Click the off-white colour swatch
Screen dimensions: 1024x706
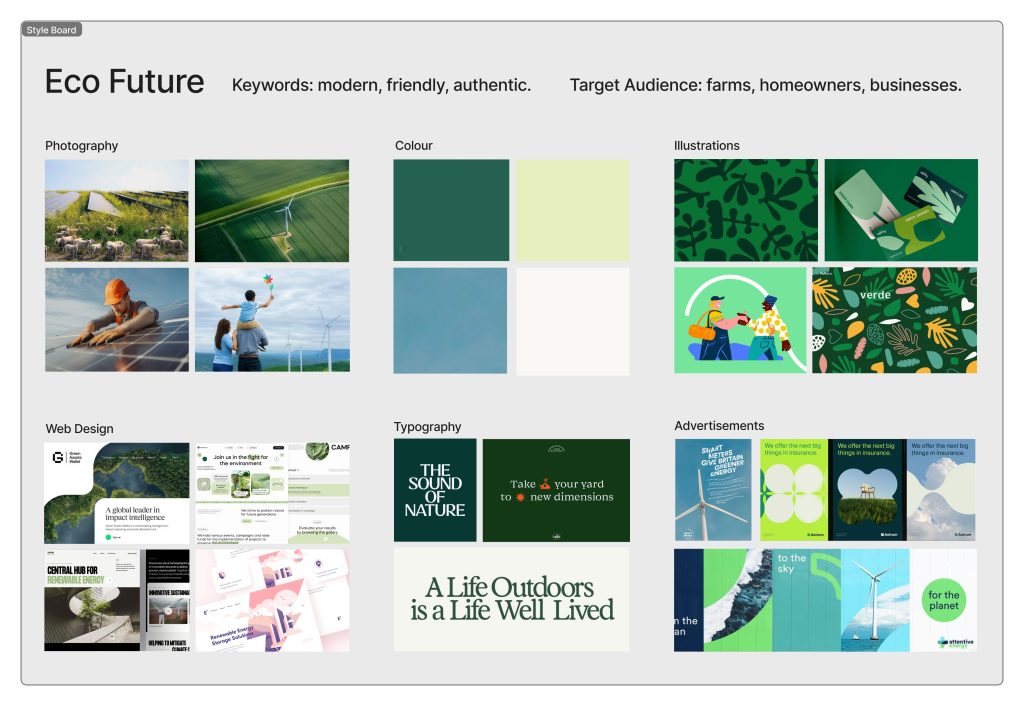pyautogui.click(x=572, y=320)
